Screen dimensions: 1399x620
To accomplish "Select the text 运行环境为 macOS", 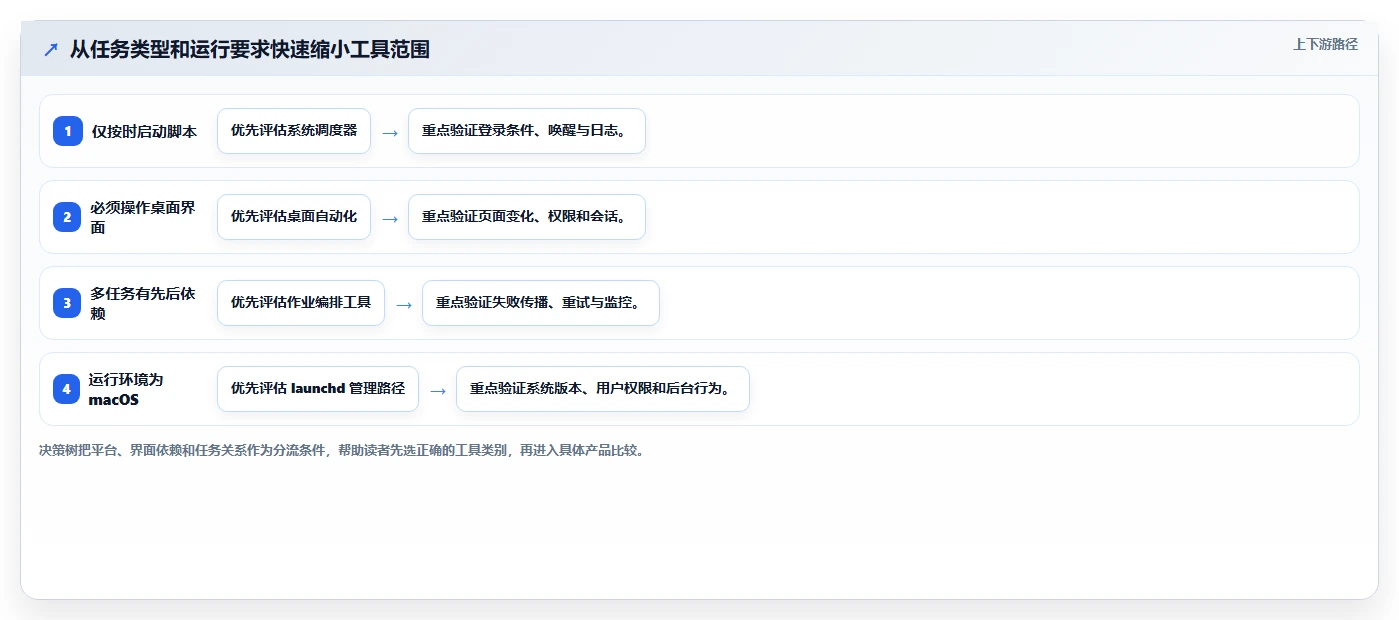I will click(126, 389).
